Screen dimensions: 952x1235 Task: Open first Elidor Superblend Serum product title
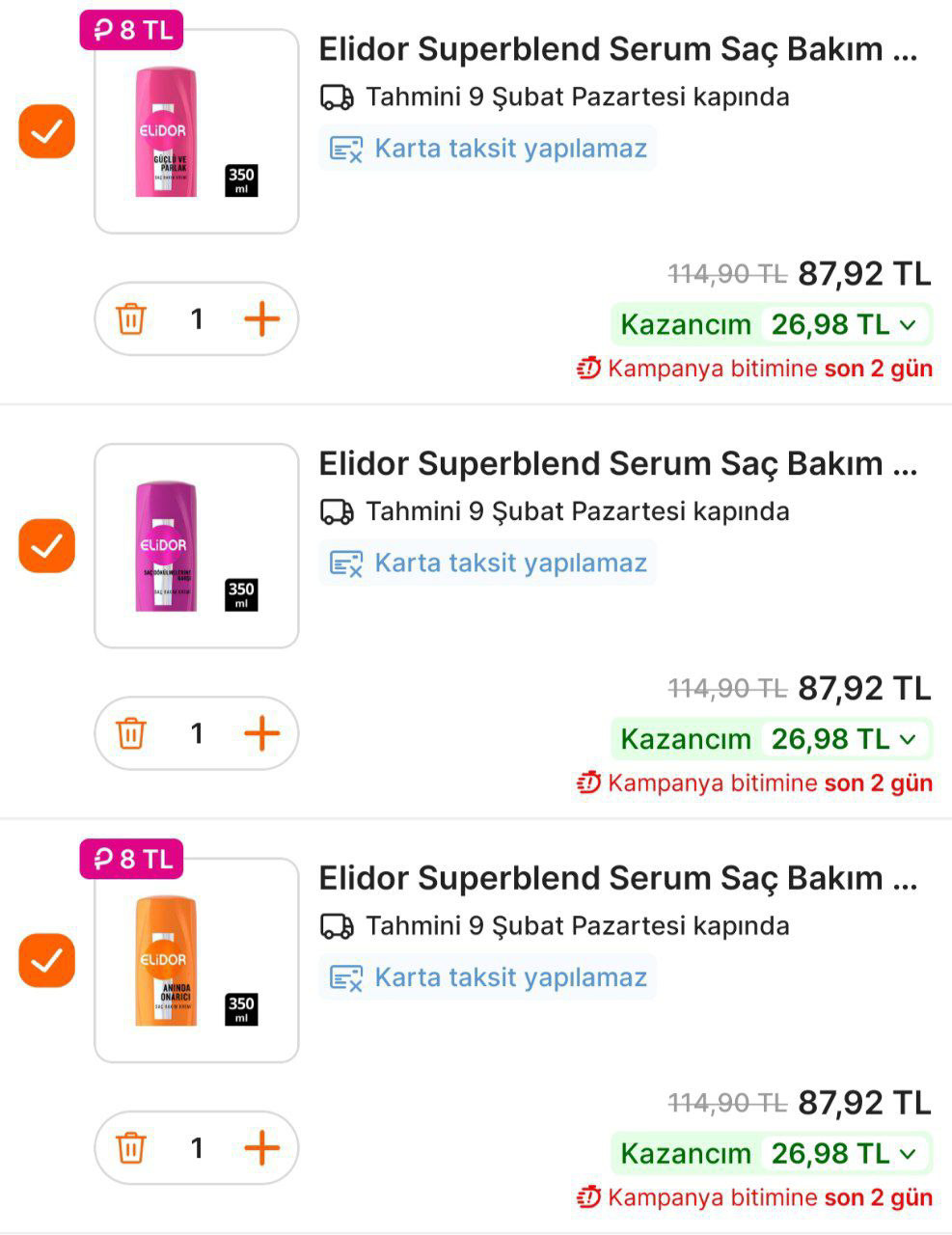tap(617, 49)
